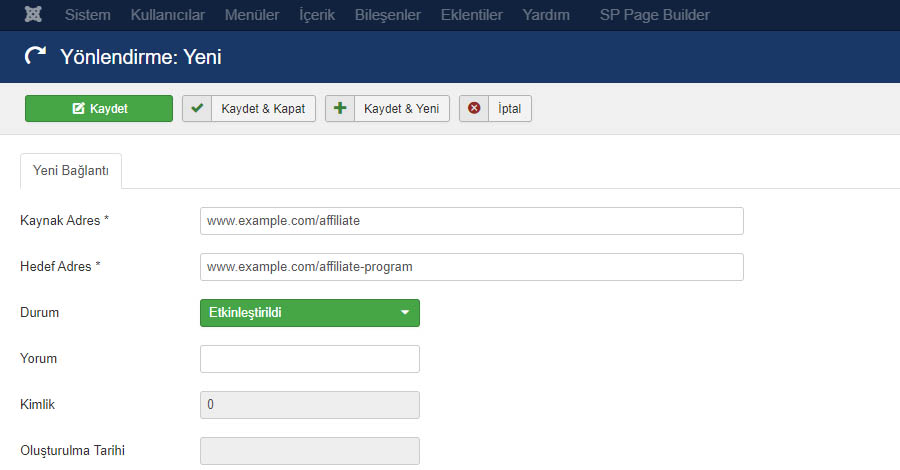Screen dimensions: 900x470
Task: Open the Eklentiler menu
Action: click(471, 15)
